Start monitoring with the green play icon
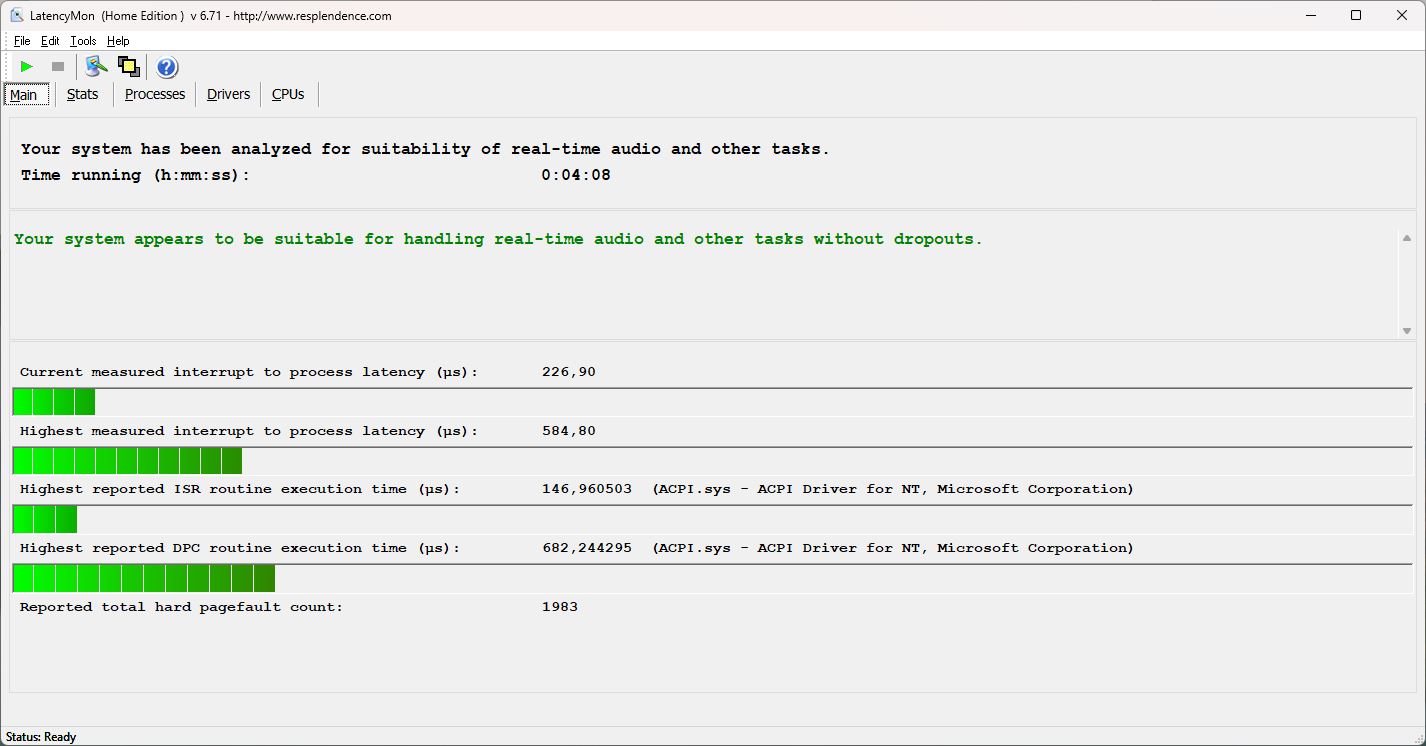 click(x=27, y=67)
